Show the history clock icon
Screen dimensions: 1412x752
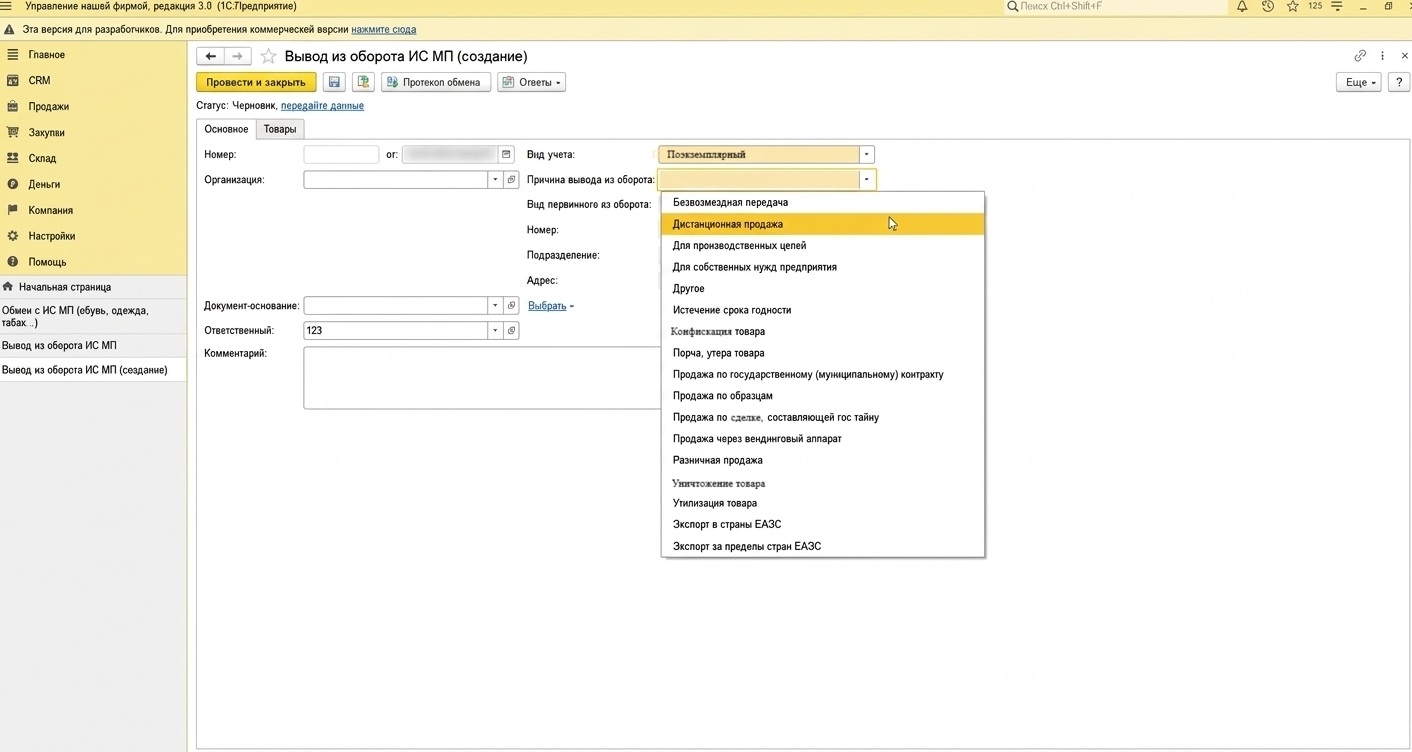(x=1267, y=6)
